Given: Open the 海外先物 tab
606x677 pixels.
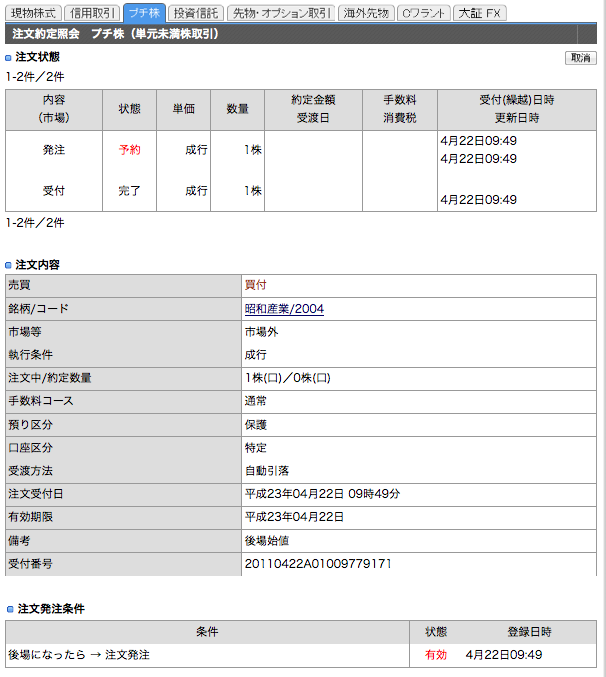Looking at the screenshot, I should [x=366, y=13].
